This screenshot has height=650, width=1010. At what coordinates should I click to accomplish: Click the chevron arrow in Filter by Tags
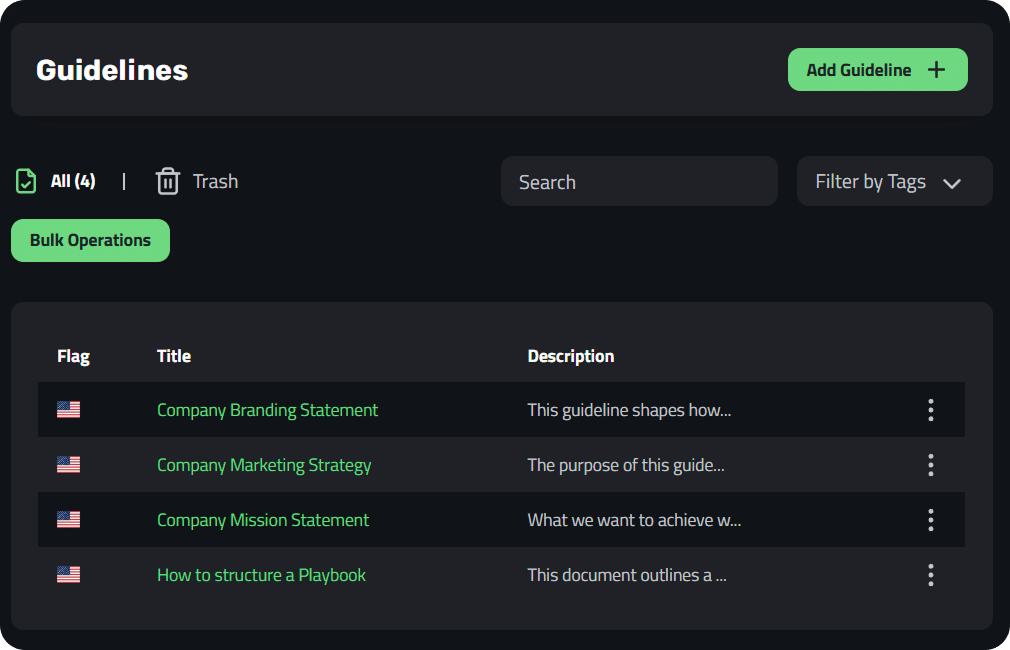(x=952, y=183)
